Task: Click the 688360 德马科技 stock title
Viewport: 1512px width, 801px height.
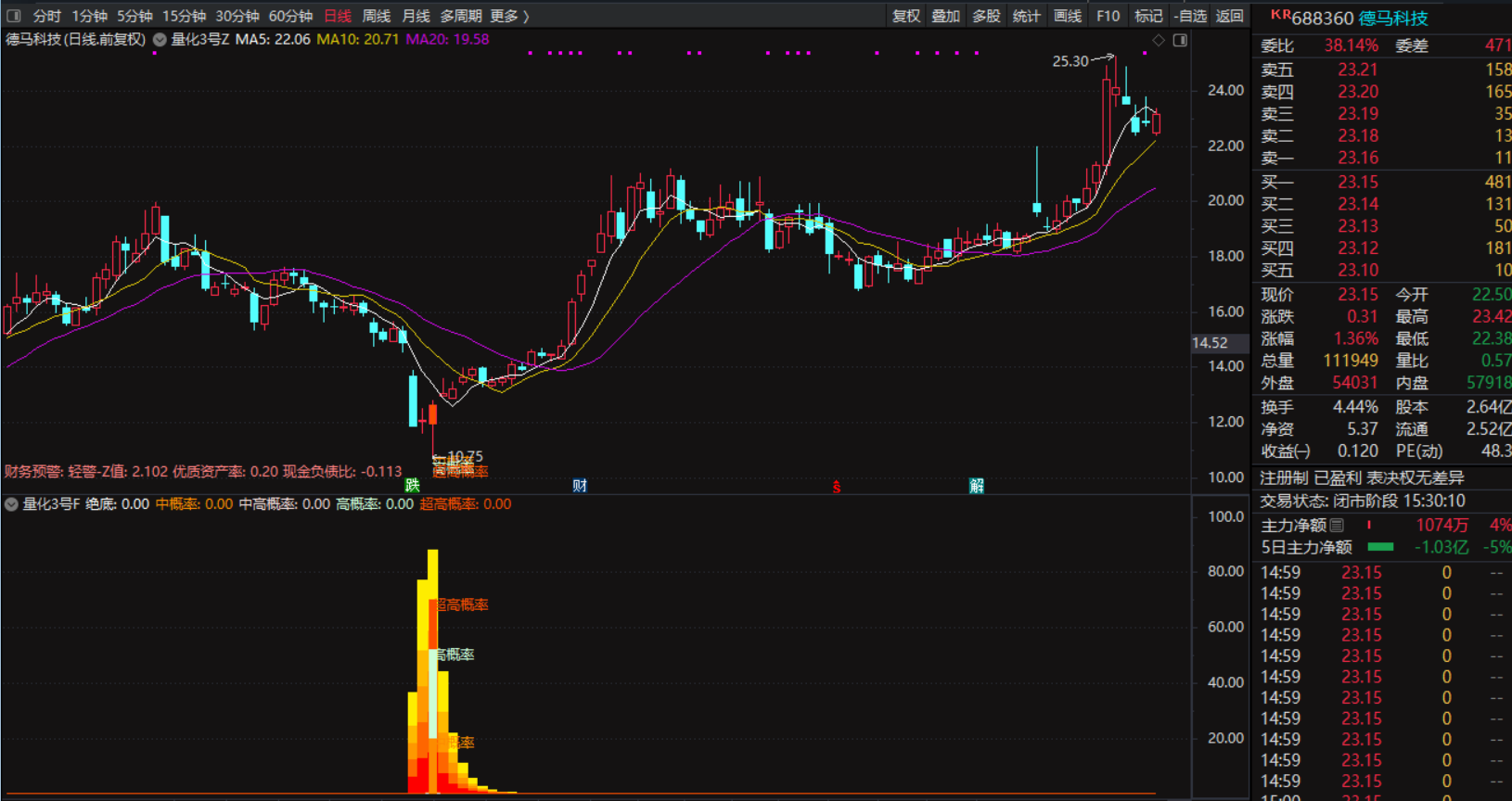Action: coord(1359,19)
